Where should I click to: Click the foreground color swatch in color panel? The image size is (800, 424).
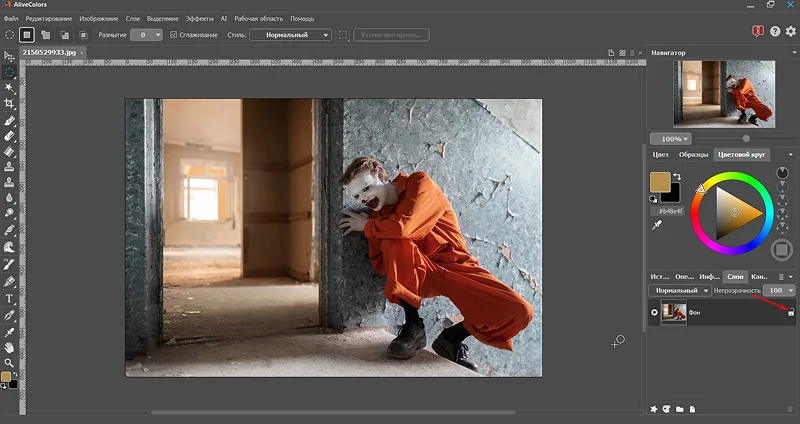660,182
